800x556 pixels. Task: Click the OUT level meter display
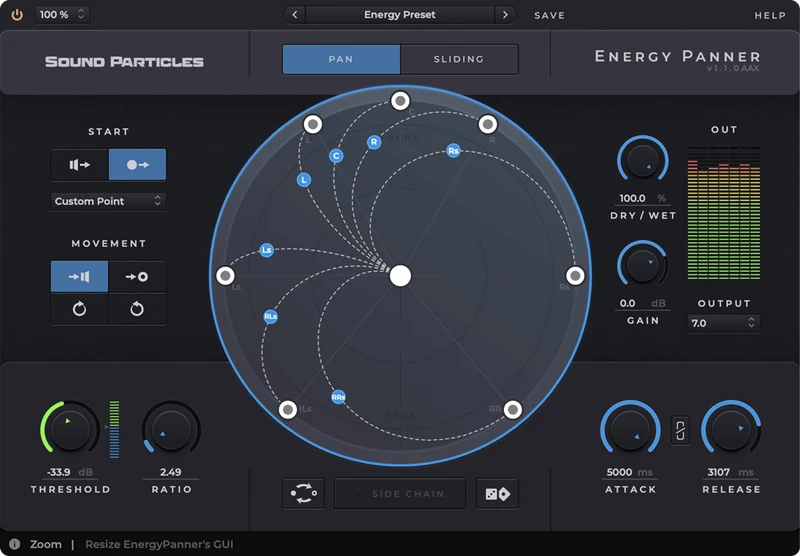coord(723,213)
